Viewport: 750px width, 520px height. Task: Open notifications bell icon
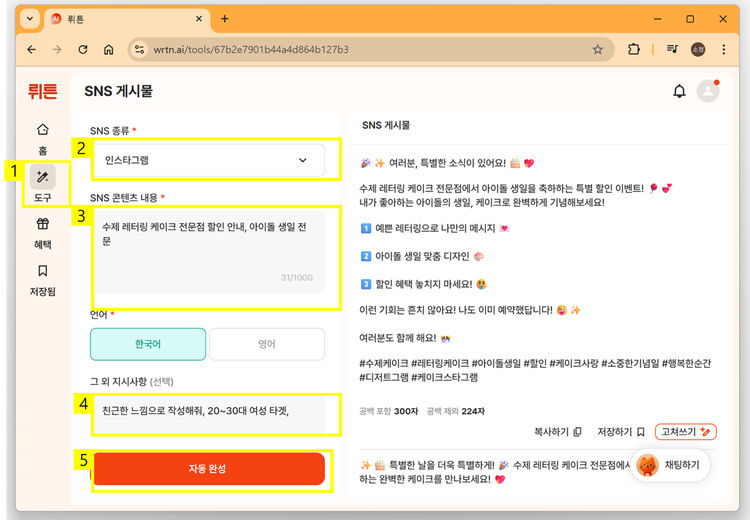coord(679,91)
